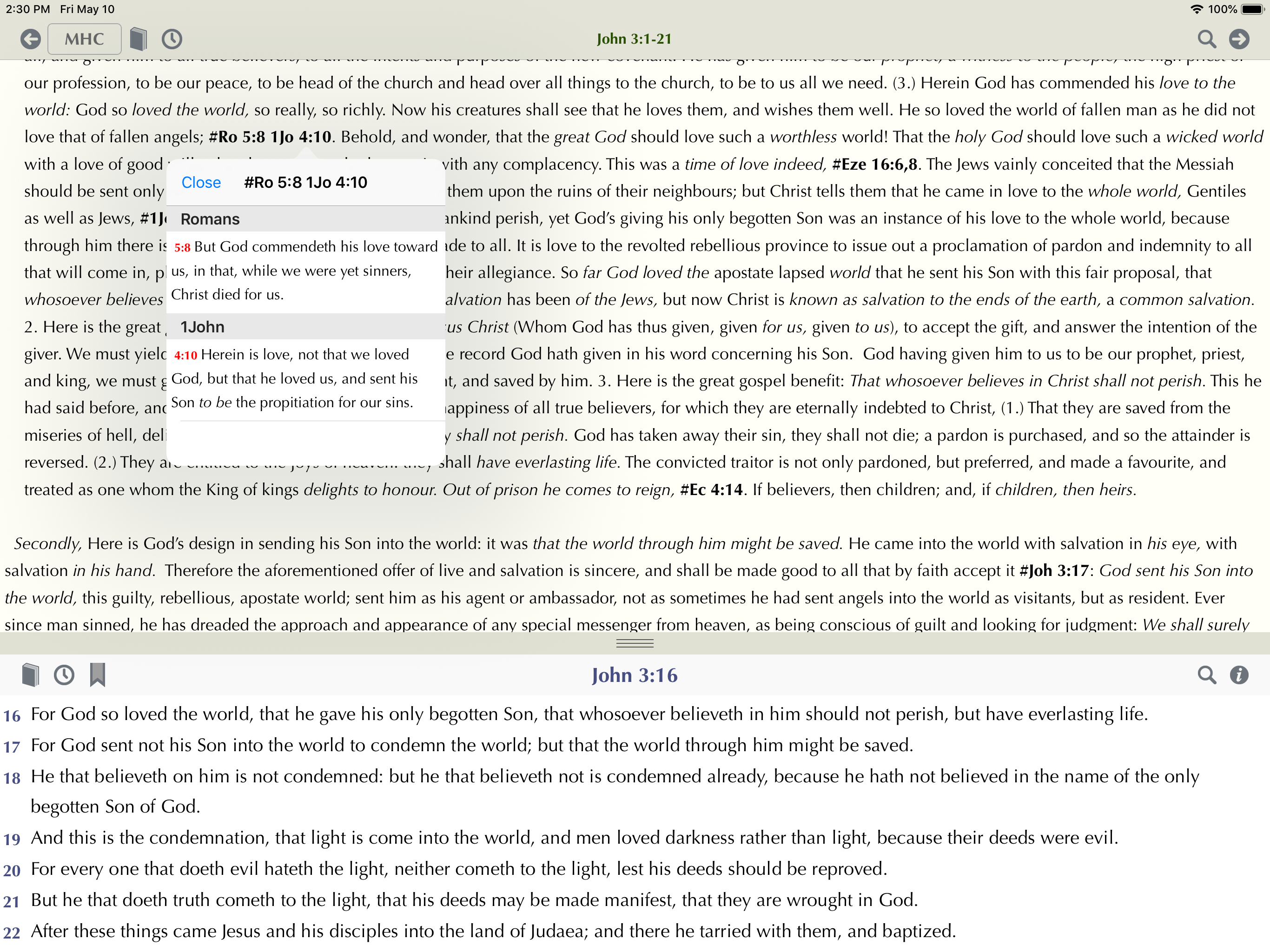
Task: Open the John 3:1-21 passage title
Action: 634,39
